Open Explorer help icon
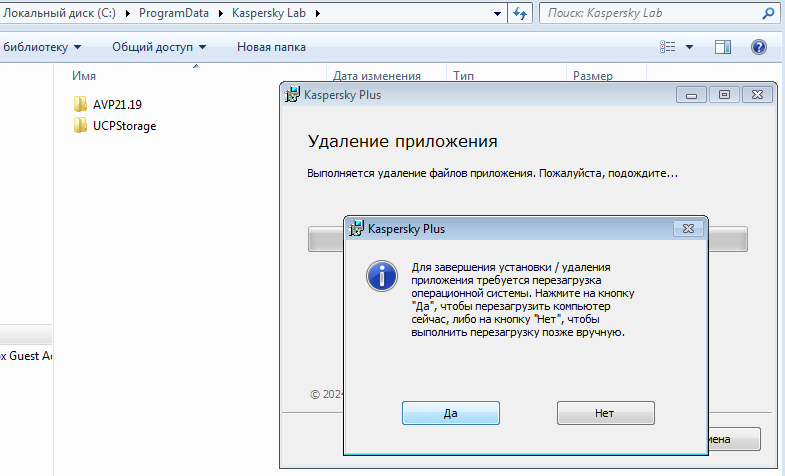 coord(759,47)
